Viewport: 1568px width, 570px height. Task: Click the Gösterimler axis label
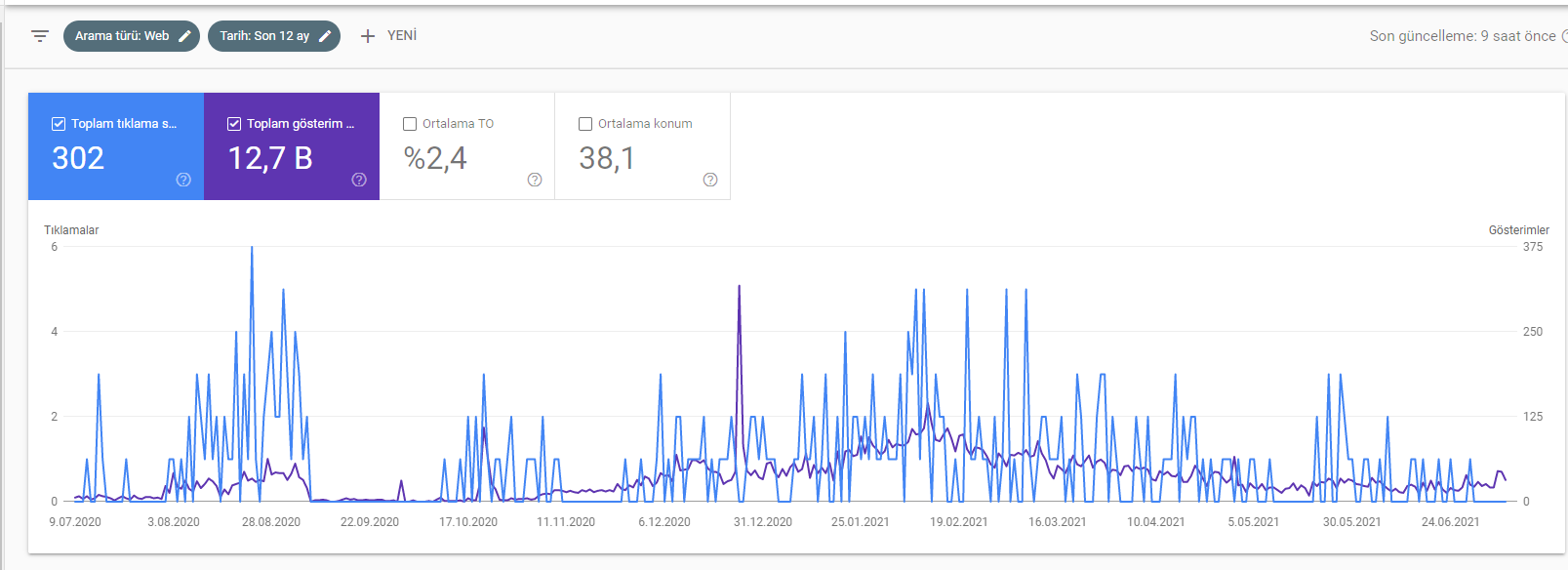(1518, 230)
